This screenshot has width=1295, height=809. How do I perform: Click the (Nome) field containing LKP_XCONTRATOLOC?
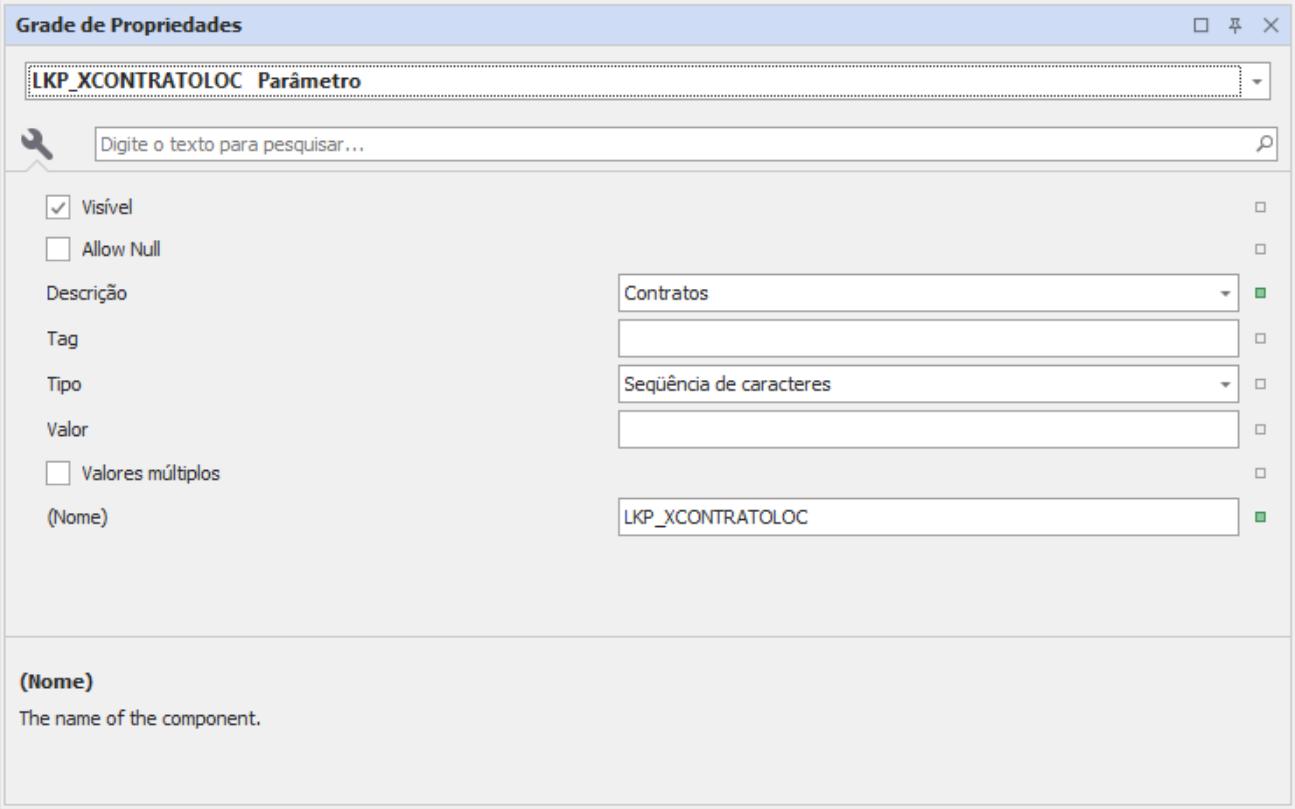click(927, 518)
